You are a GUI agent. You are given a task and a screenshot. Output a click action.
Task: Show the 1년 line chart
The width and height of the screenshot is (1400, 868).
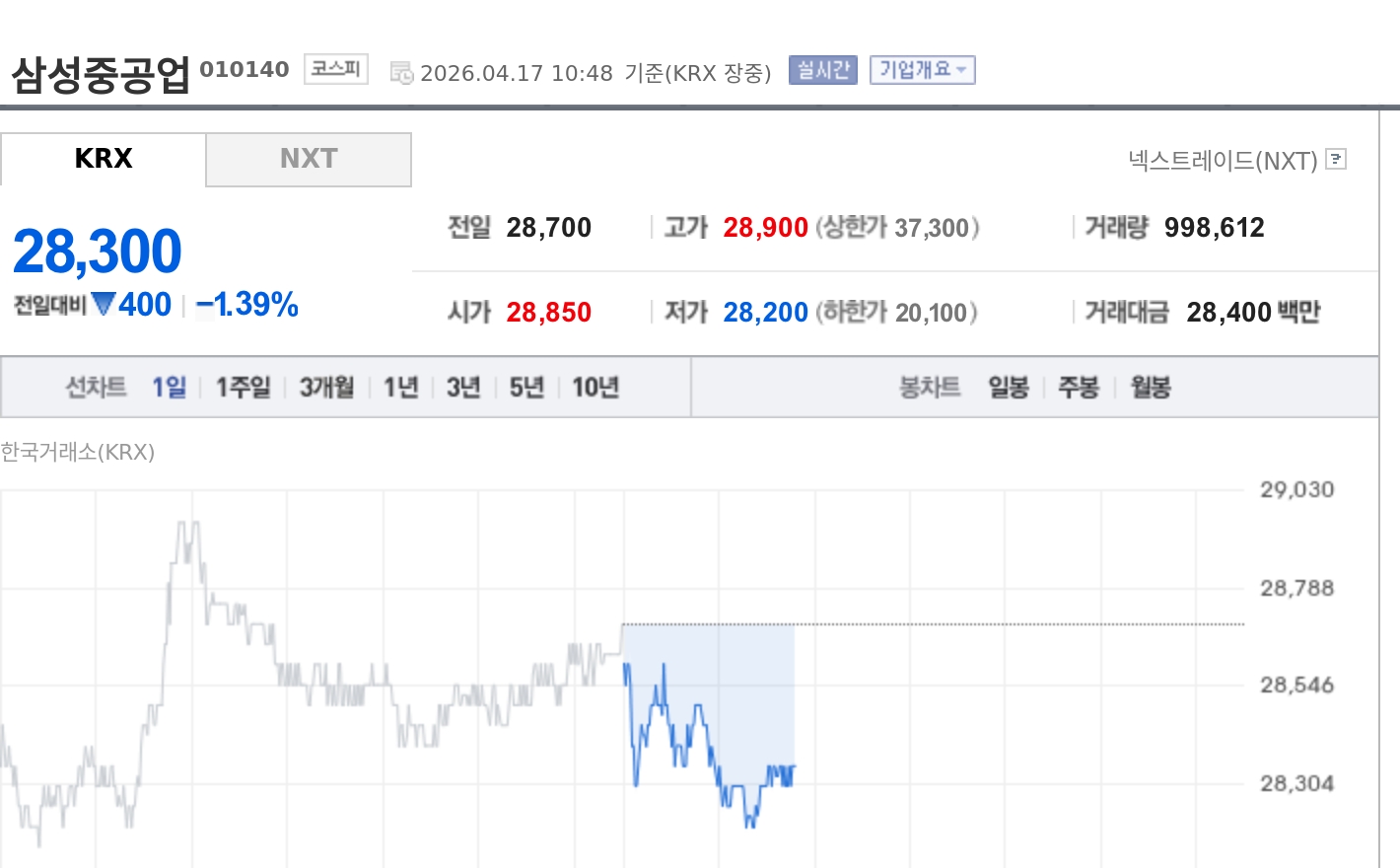[401, 388]
